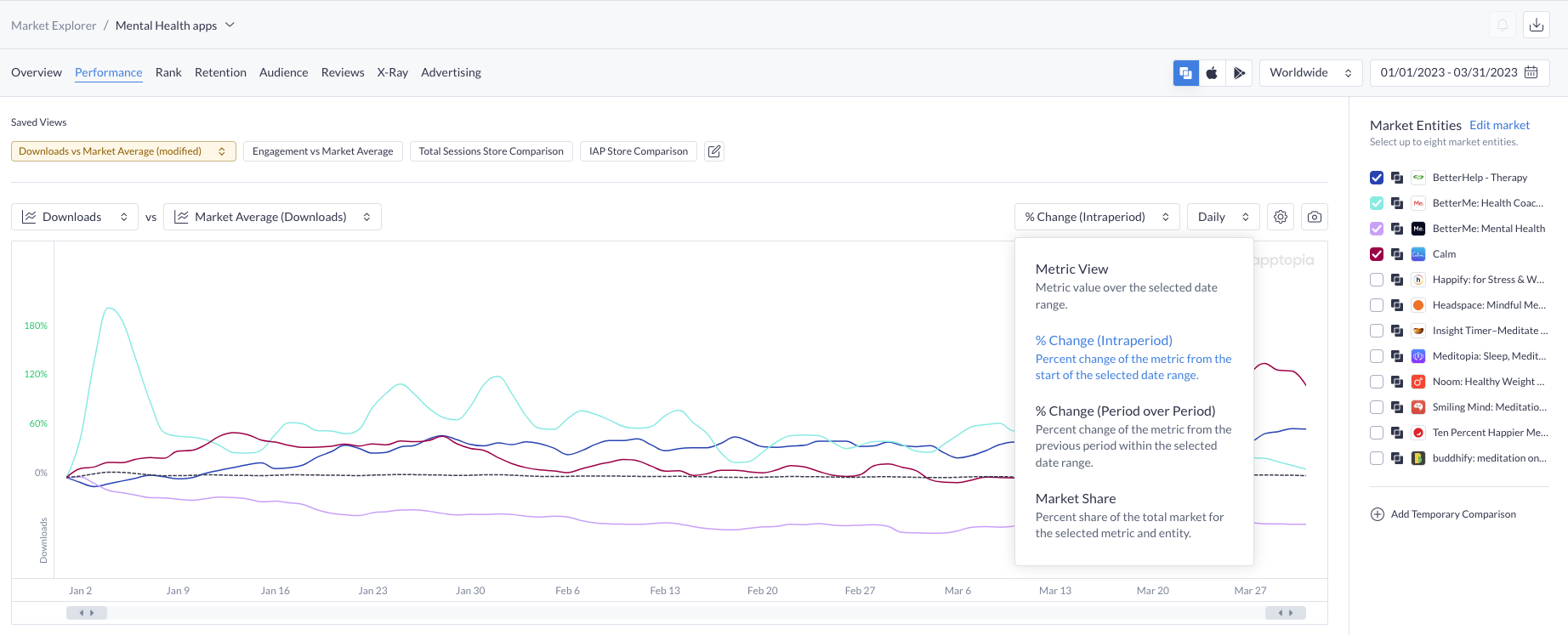Grab the left timeline range handle
Screen dimensions: 1568x635
point(87,613)
